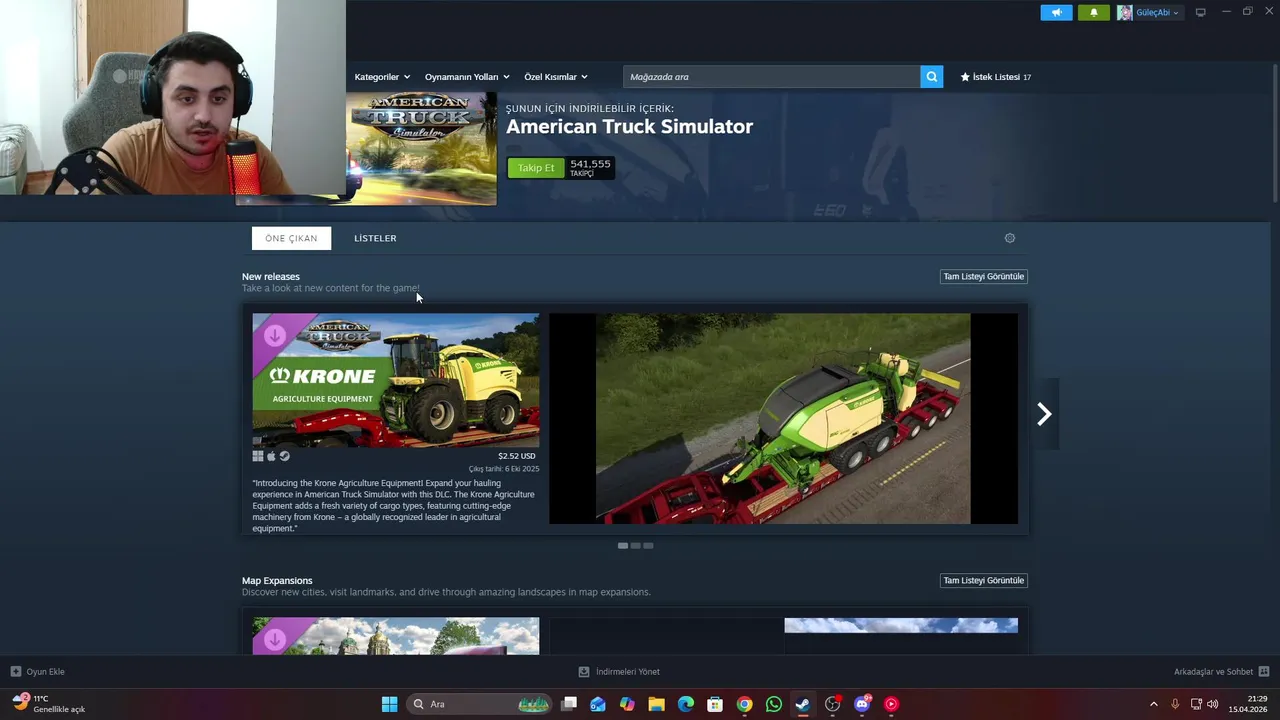Click the Windows platform icon under Krone

tap(258, 456)
